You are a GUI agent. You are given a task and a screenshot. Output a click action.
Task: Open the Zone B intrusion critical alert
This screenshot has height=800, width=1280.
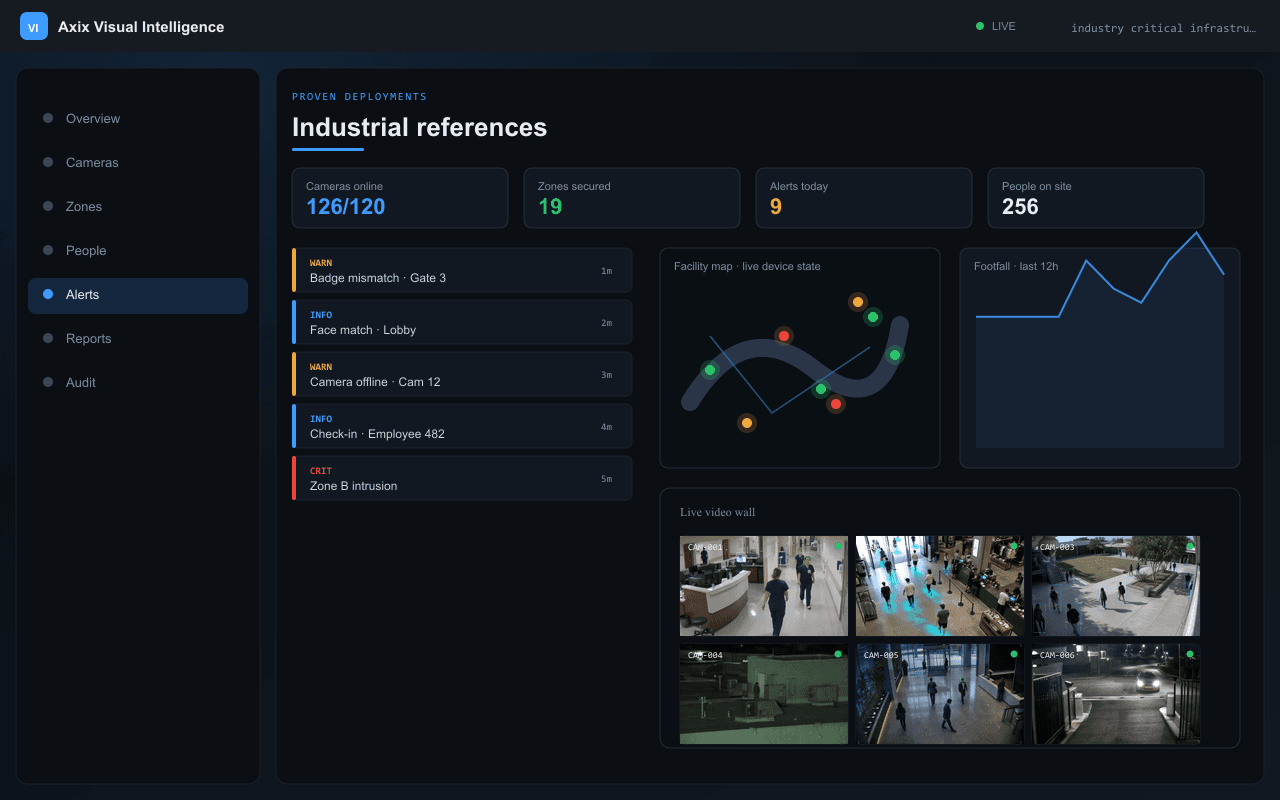462,478
